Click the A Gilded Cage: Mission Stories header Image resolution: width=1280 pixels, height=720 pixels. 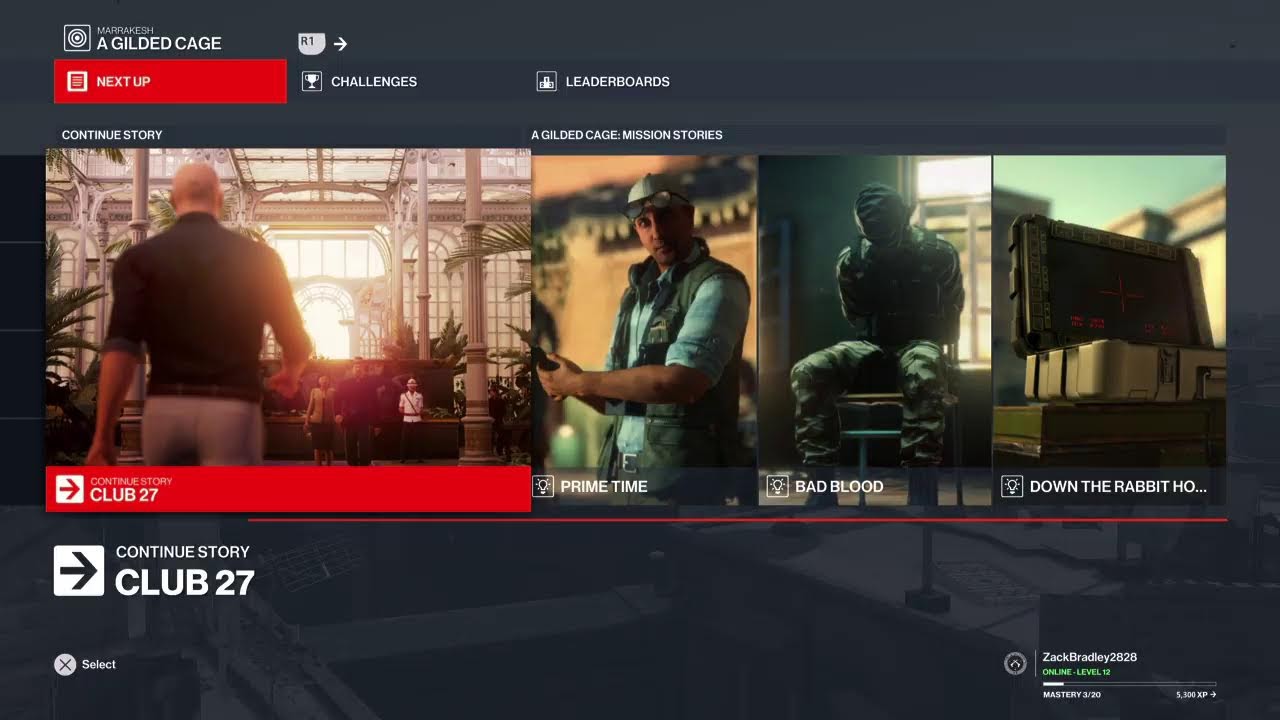[x=627, y=135]
